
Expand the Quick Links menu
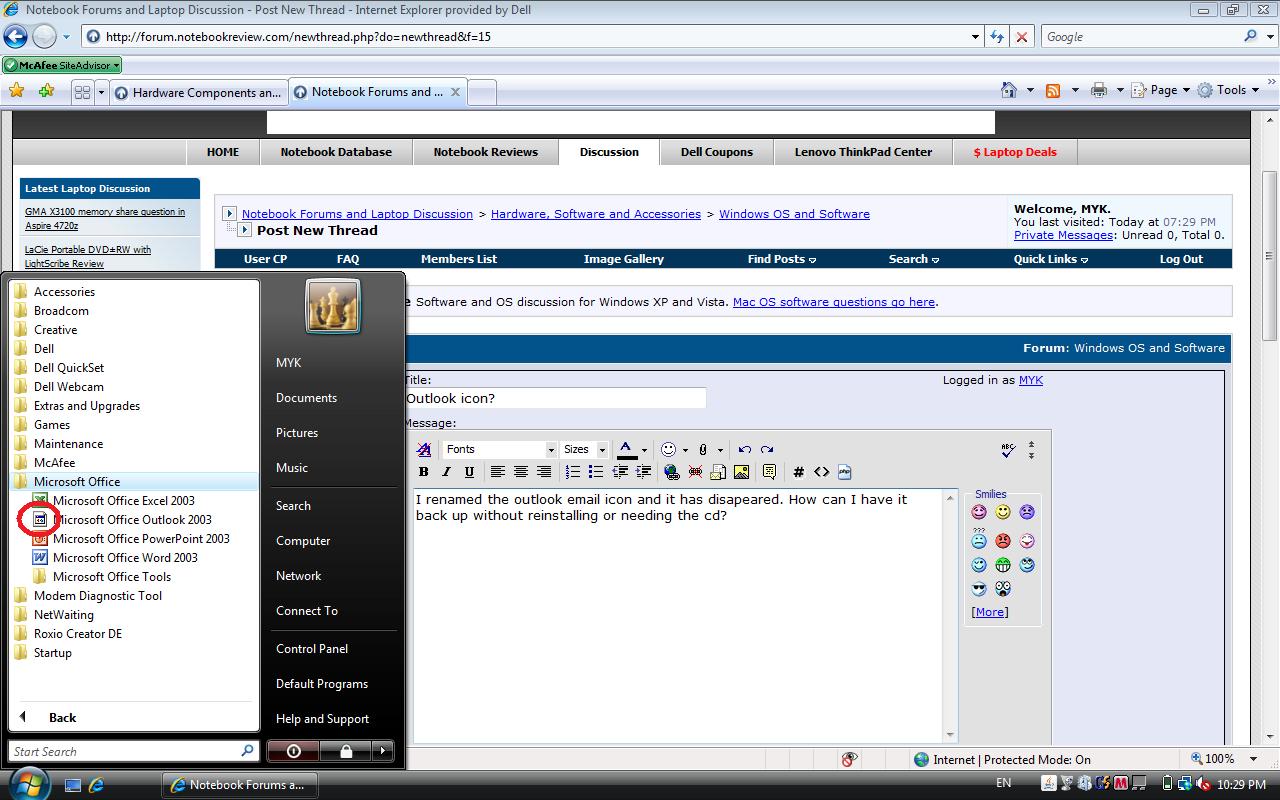point(1050,259)
